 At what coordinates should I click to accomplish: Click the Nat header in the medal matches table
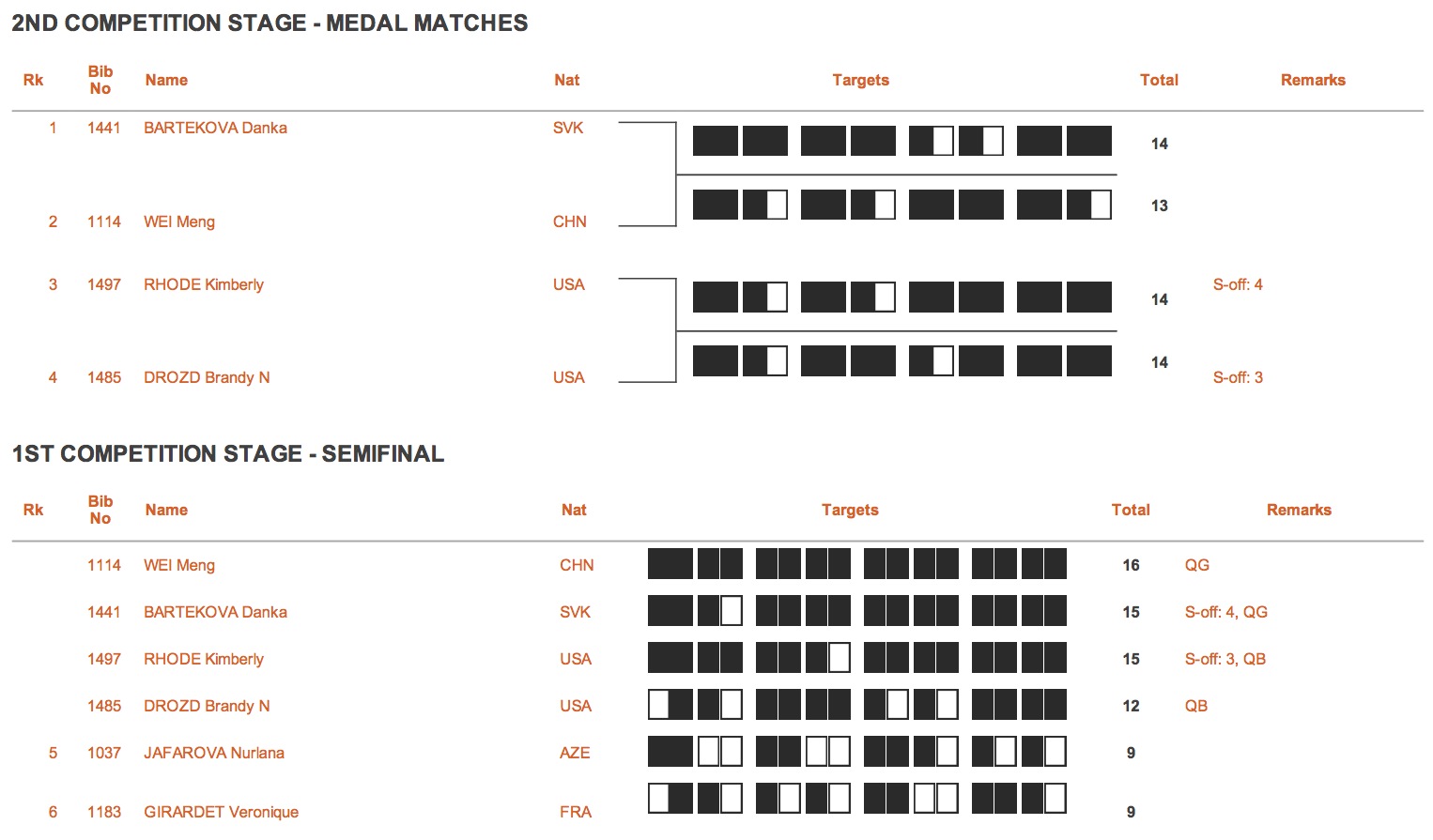566,81
